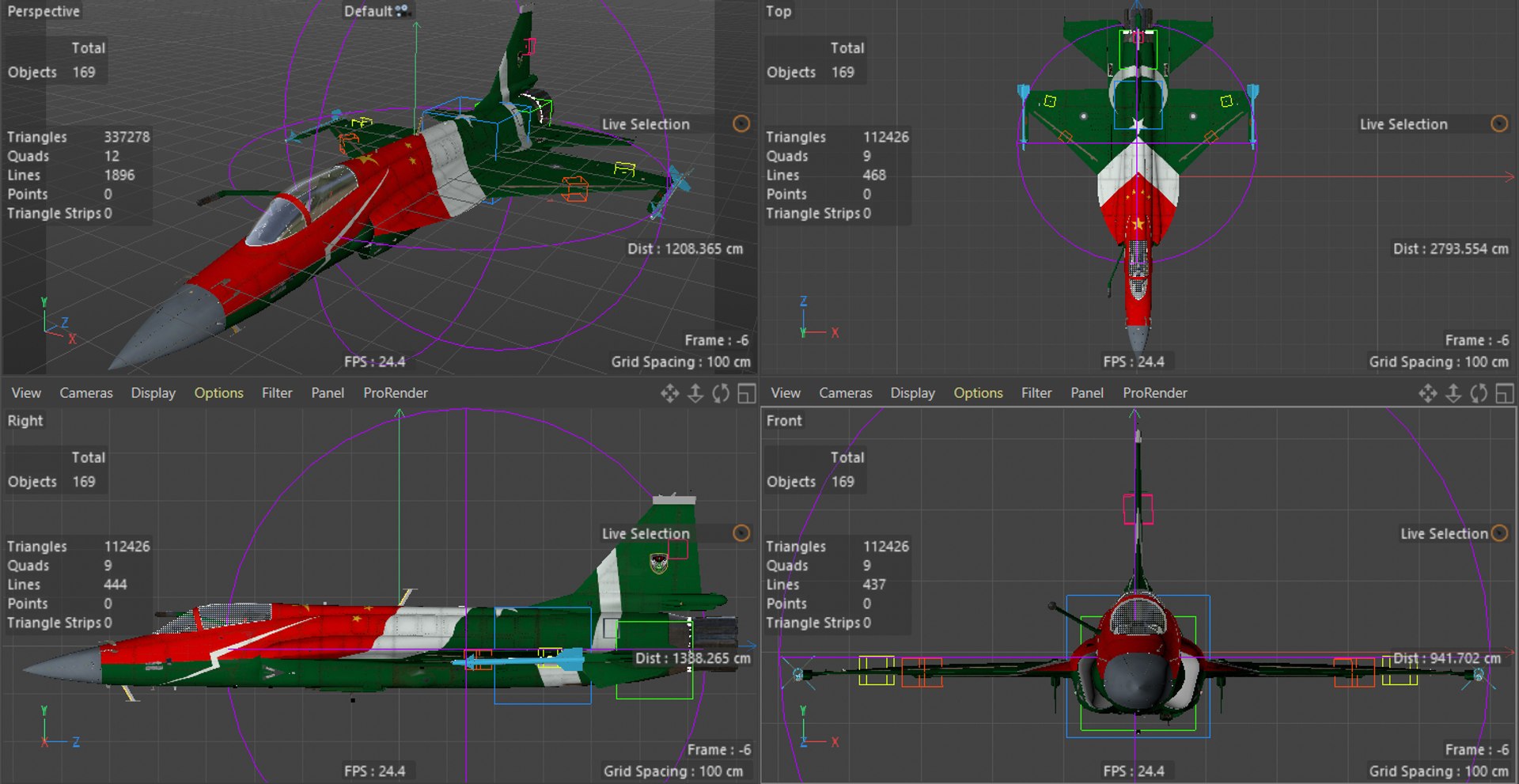Viewport: 1519px width, 784px height.
Task: Open the Filter menu of the Right viewport
Action: pos(277,393)
